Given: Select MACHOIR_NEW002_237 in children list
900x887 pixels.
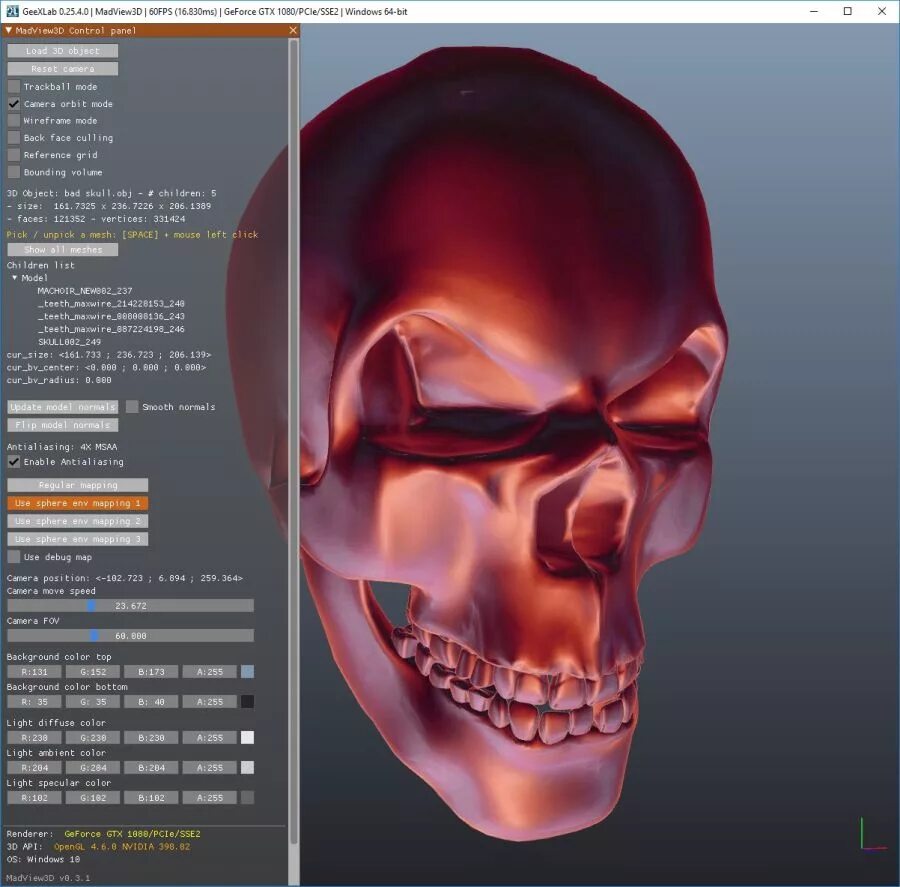Looking at the screenshot, I should click(85, 290).
